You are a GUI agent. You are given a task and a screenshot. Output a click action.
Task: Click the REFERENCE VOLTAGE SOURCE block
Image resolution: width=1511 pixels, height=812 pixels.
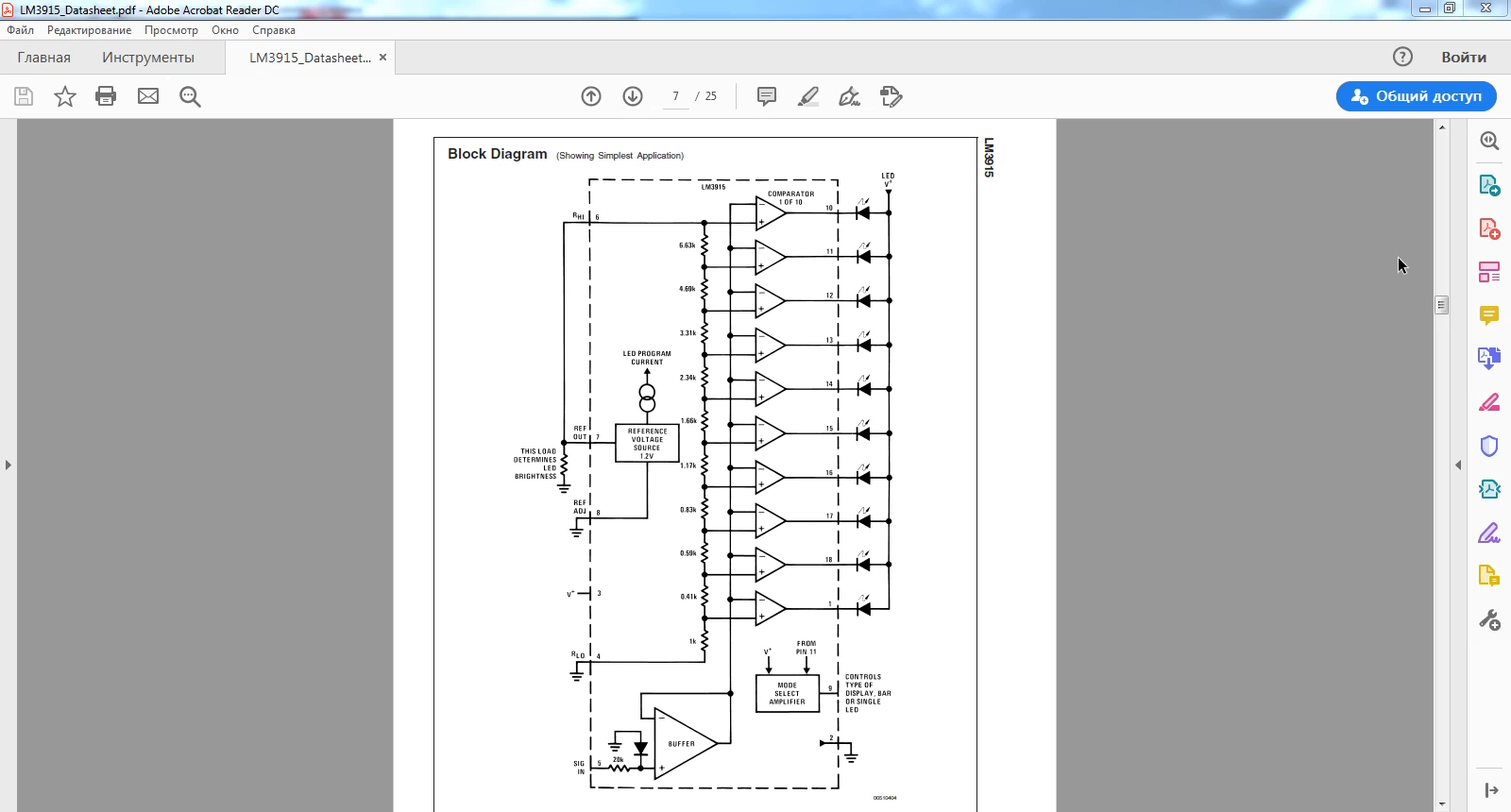[x=647, y=443]
